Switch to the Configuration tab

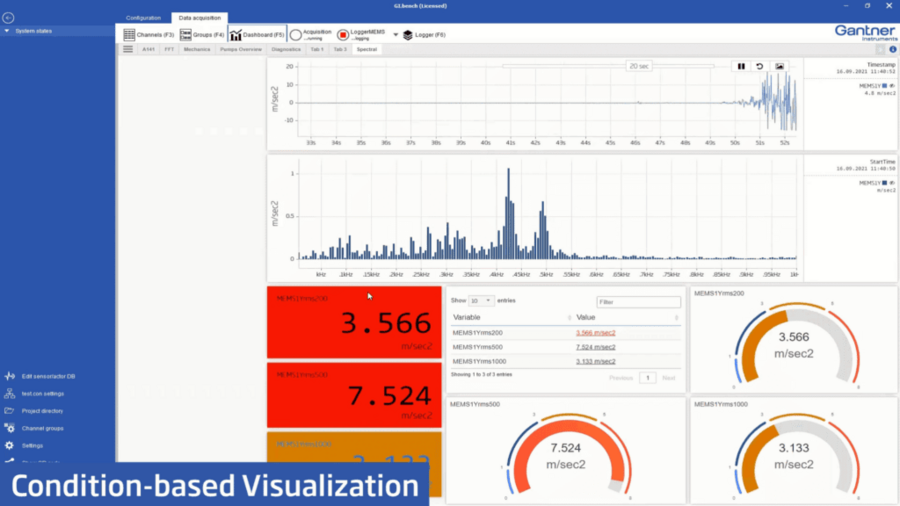coord(143,18)
